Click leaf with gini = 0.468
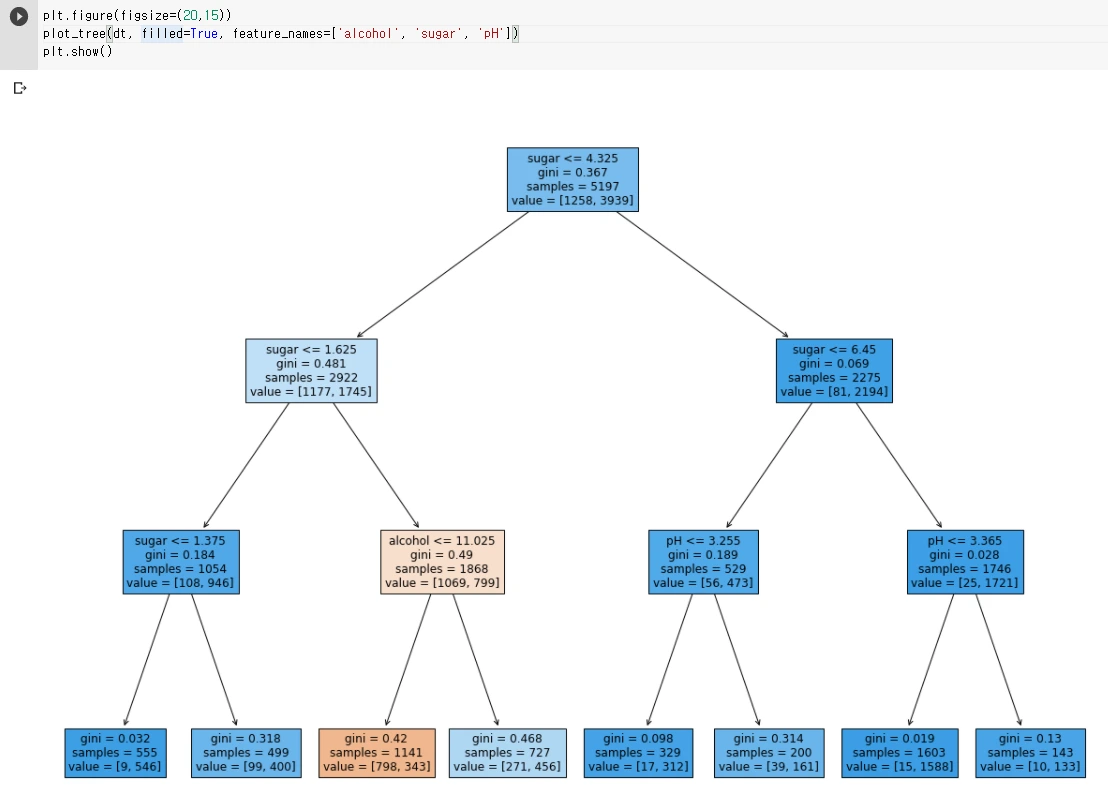The image size is (1108, 808). pos(507,753)
